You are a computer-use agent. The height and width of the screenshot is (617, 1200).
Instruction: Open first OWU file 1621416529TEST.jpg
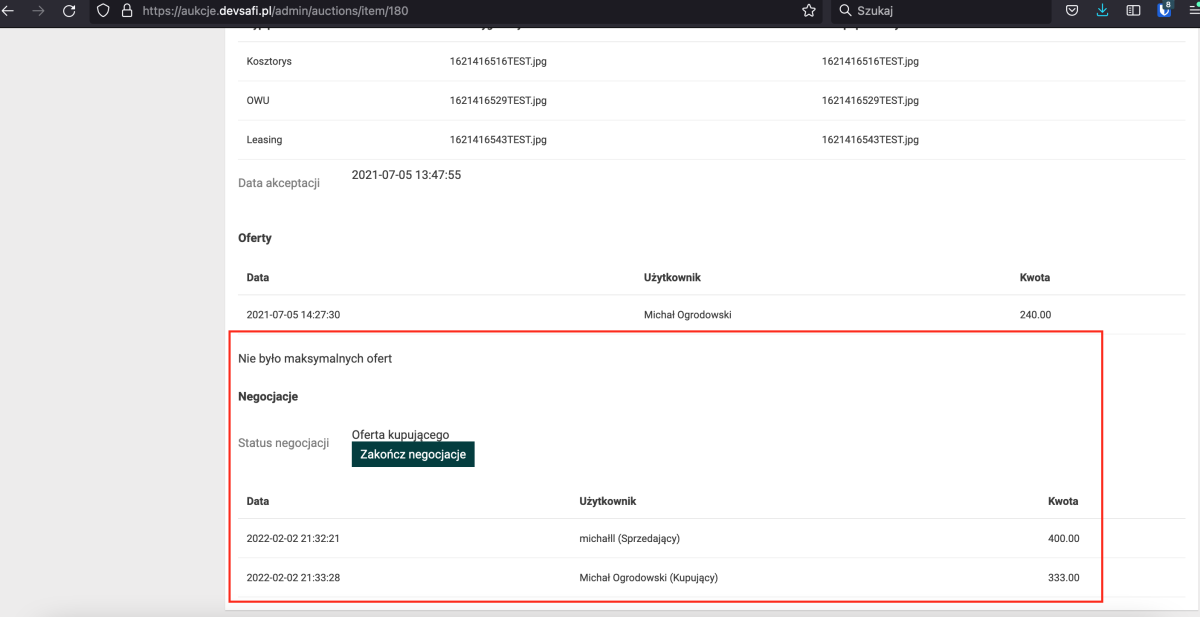(498, 101)
